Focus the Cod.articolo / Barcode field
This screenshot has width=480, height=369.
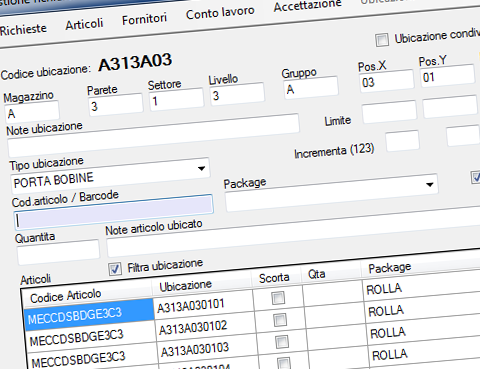(x=114, y=212)
